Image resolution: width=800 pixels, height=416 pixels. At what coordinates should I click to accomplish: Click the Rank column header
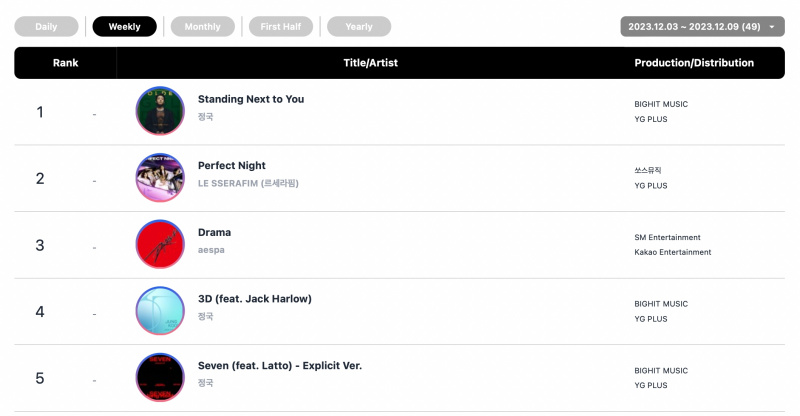(65, 63)
